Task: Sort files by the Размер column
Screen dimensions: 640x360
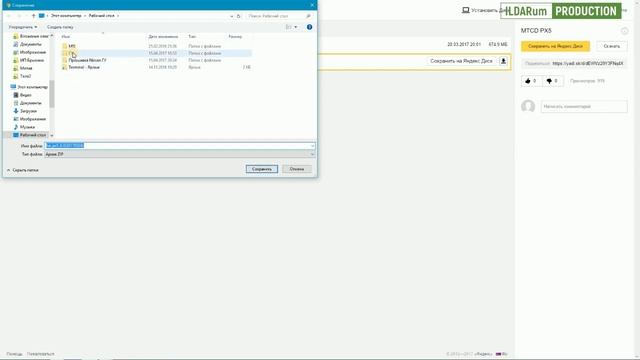Action: click(235, 37)
